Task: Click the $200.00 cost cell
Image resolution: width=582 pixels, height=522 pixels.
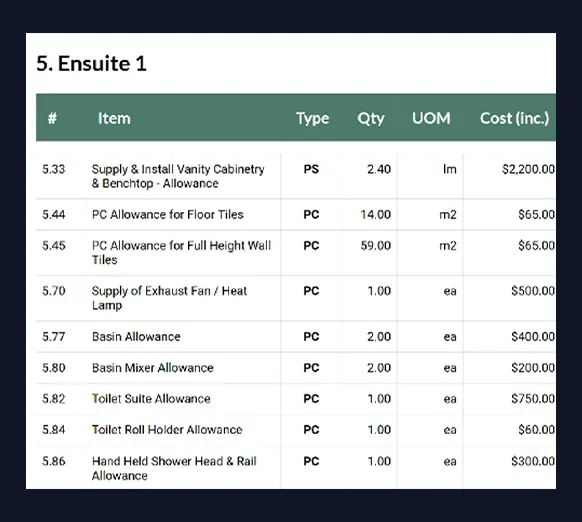Action: pyautogui.click(x=533, y=368)
